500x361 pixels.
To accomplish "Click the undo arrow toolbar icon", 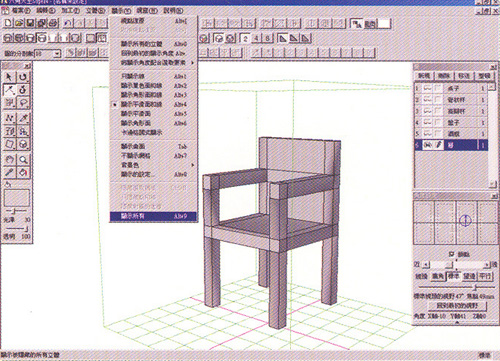I will coord(68,23).
